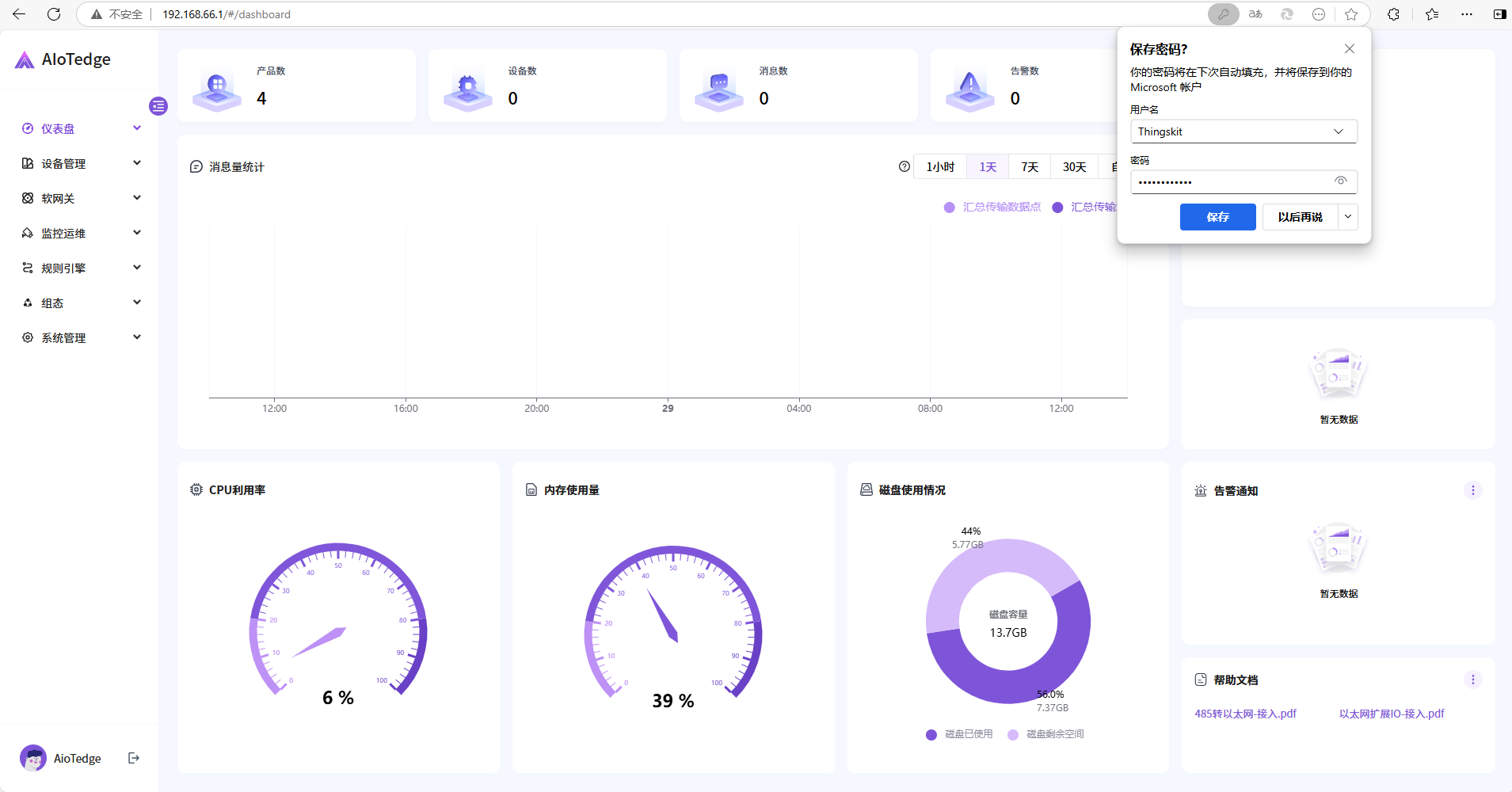Toggle the 磁盘已使用 legend item

coord(959,734)
